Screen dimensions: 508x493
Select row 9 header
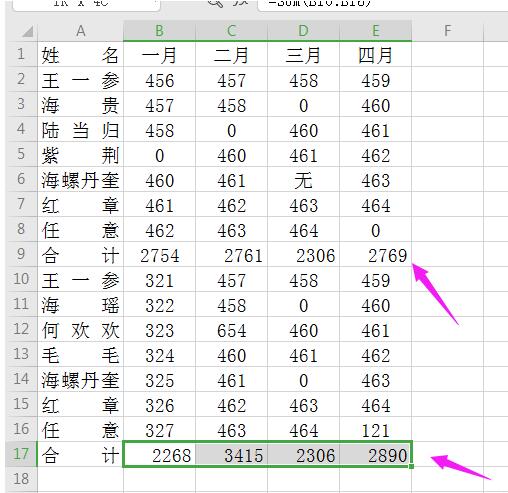(21, 254)
